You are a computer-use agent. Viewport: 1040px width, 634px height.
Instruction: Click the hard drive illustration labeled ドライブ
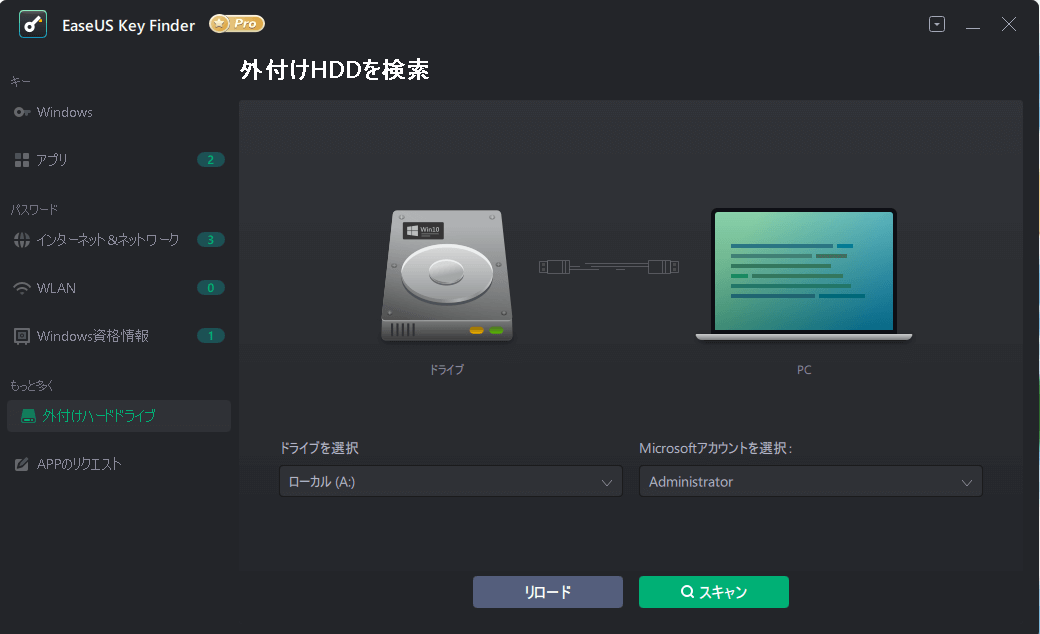pyautogui.click(x=445, y=275)
